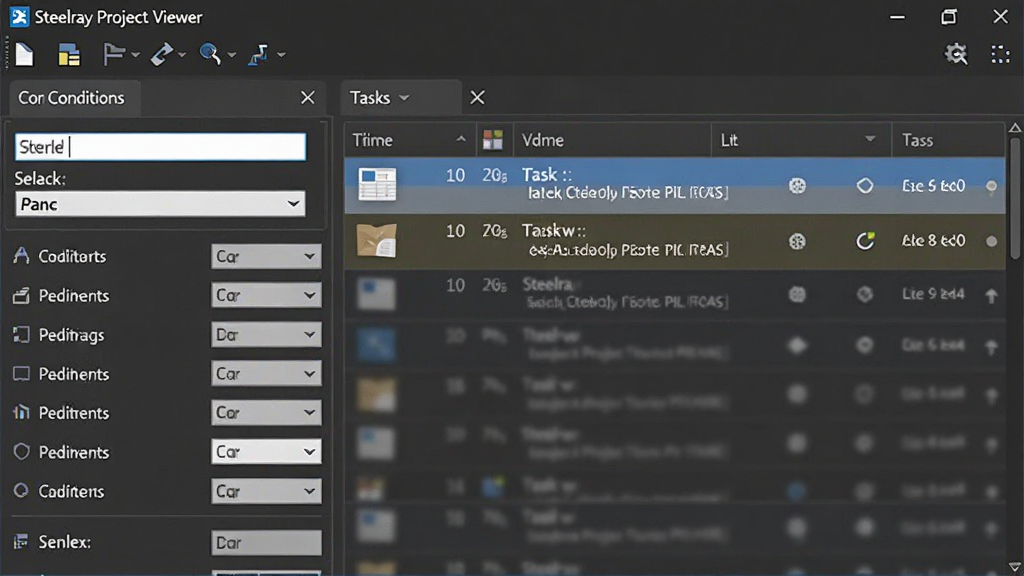
Task: Click the diamond status icon in Task :: row
Action: (x=865, y=186)
